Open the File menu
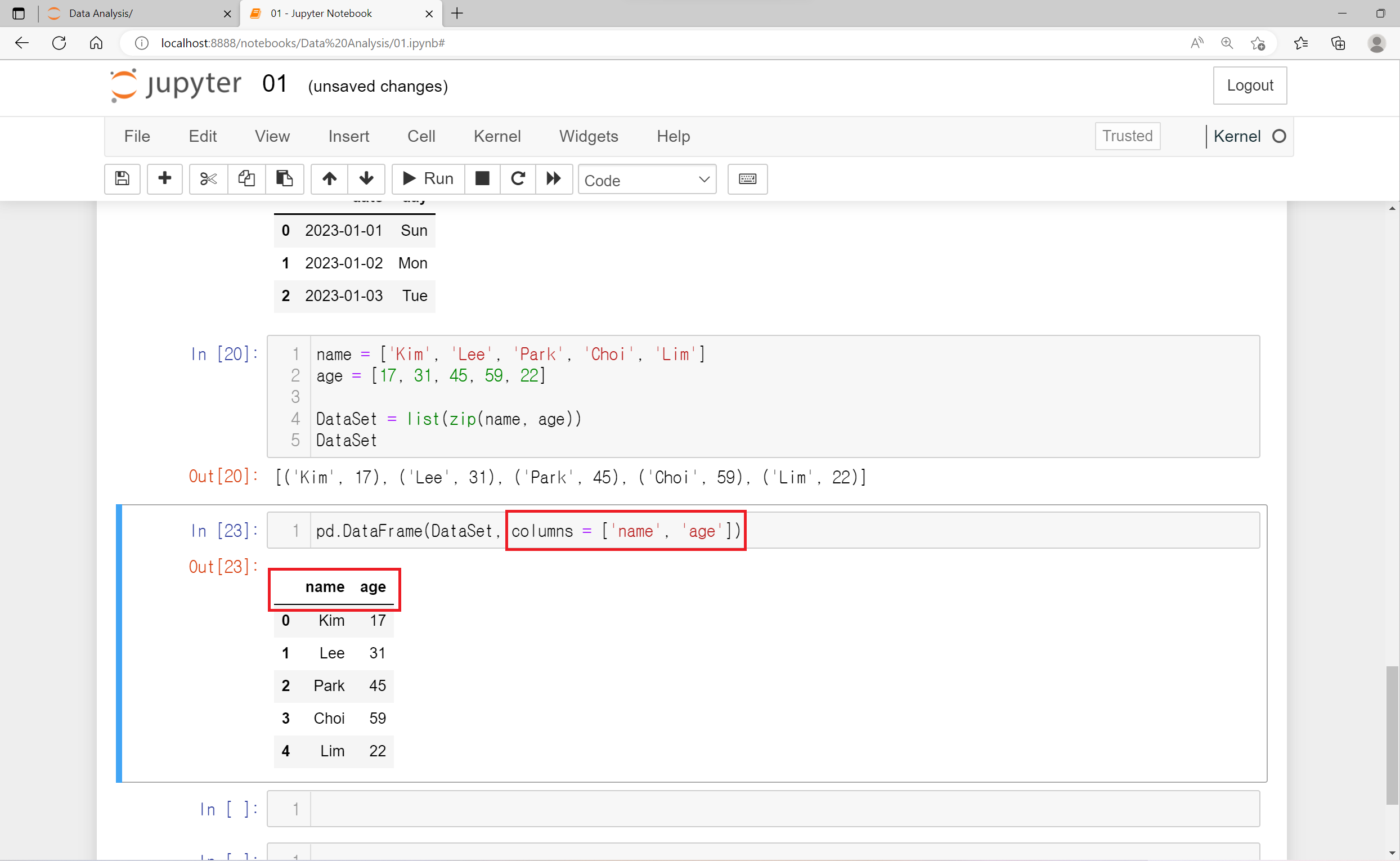1400x861 pixels. (137, 136)
